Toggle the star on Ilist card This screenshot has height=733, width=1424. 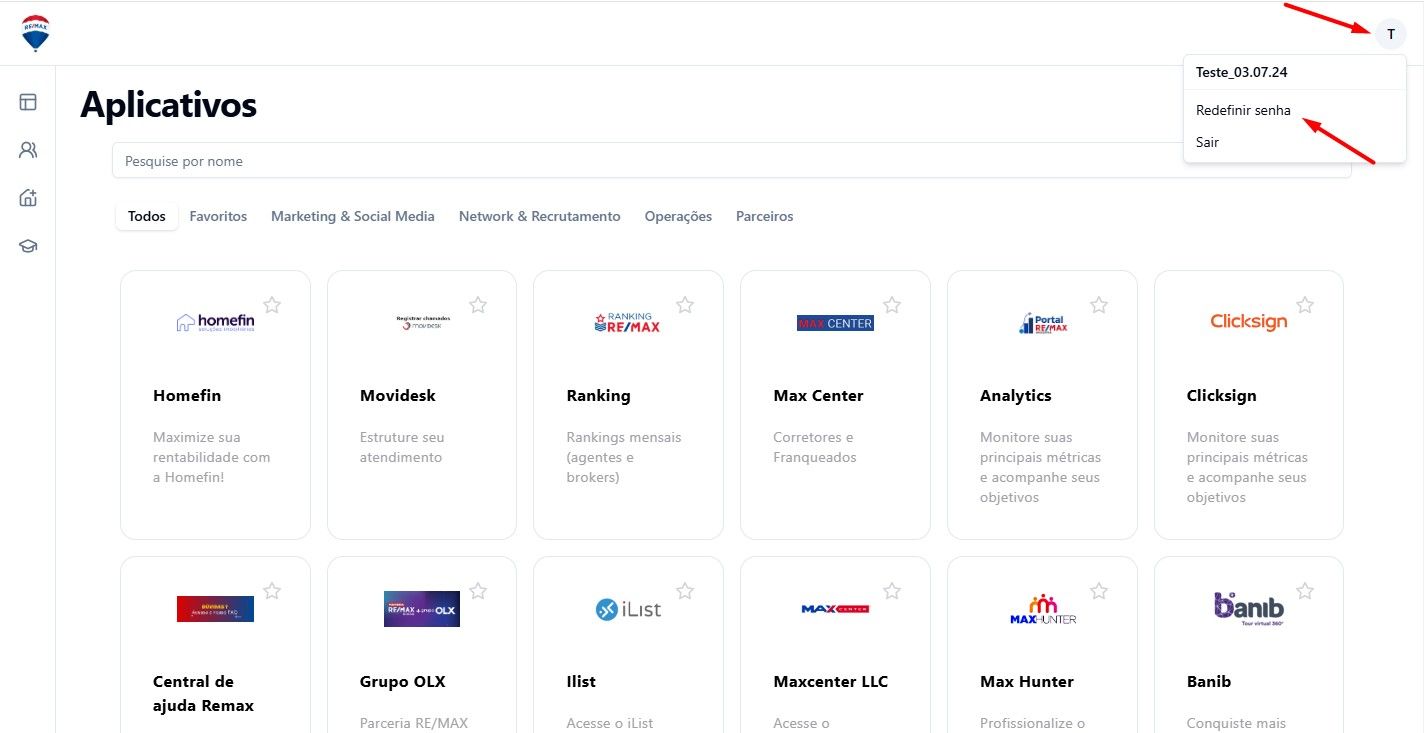(x=685, y=591)
